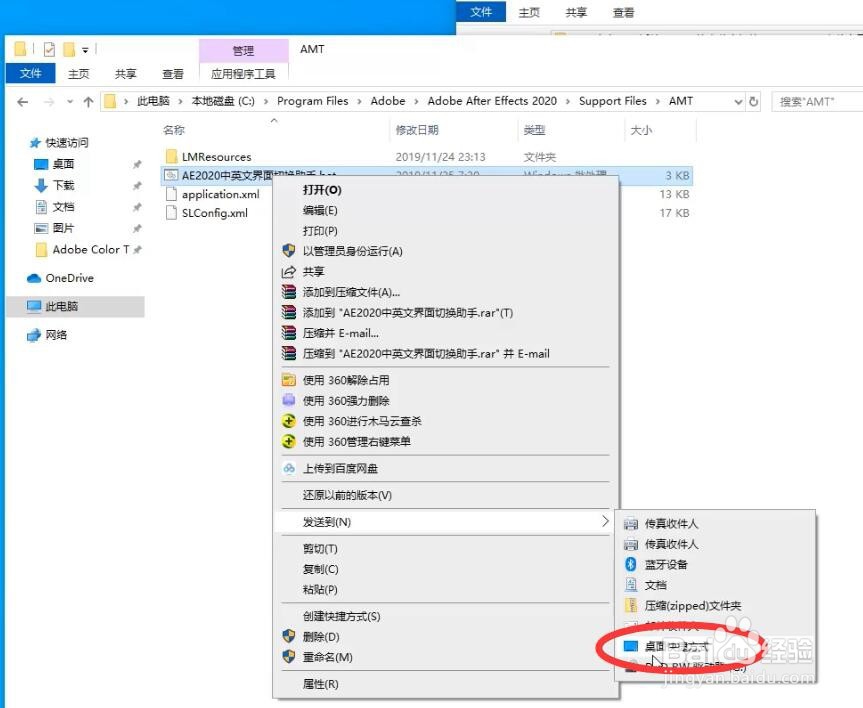
Task: Click Adobe After Effects 2020 breadcrumb
Action: tap(492, 101)
